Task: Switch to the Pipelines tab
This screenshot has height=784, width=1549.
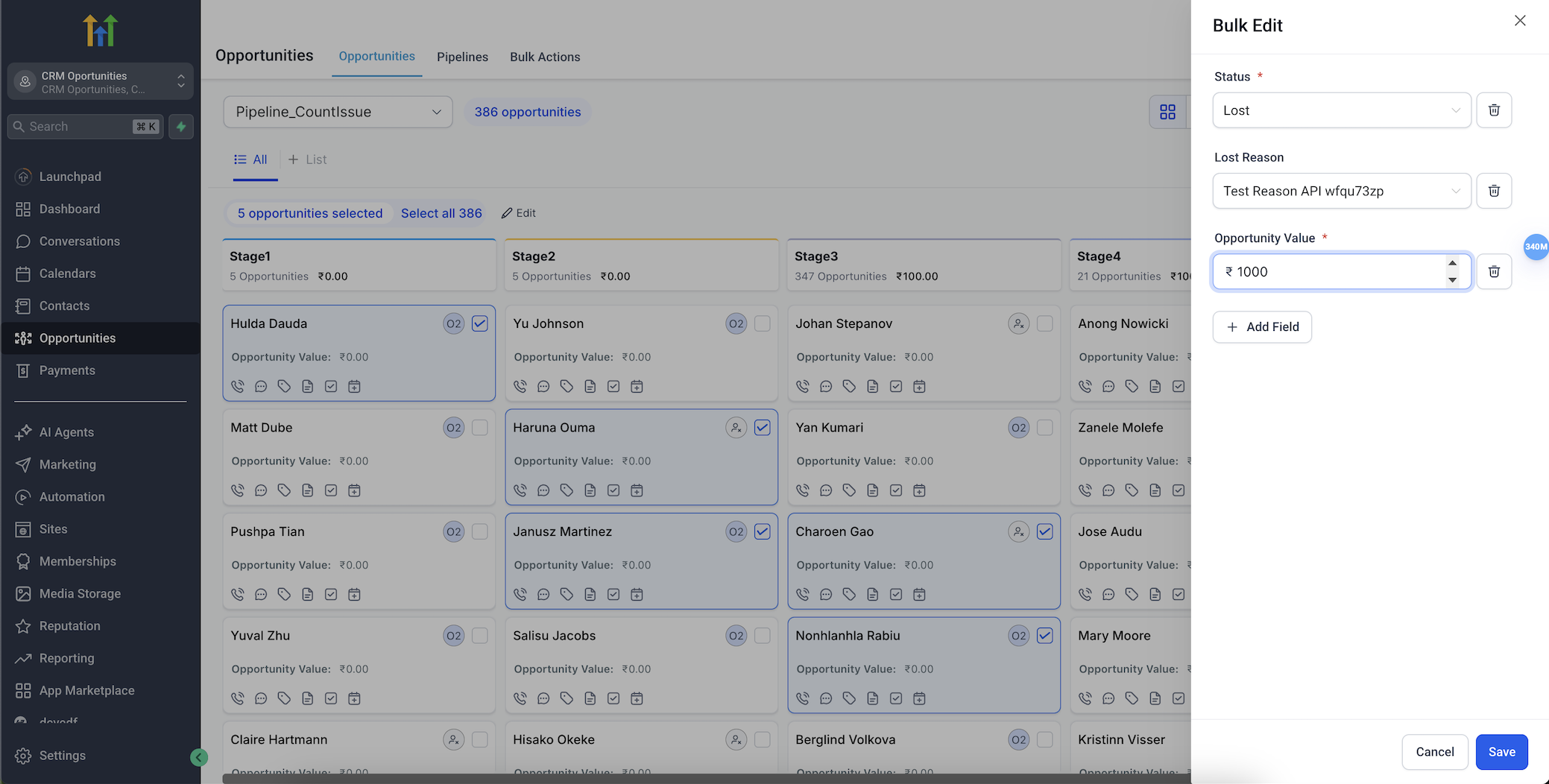Action: [x=462, y=57]
